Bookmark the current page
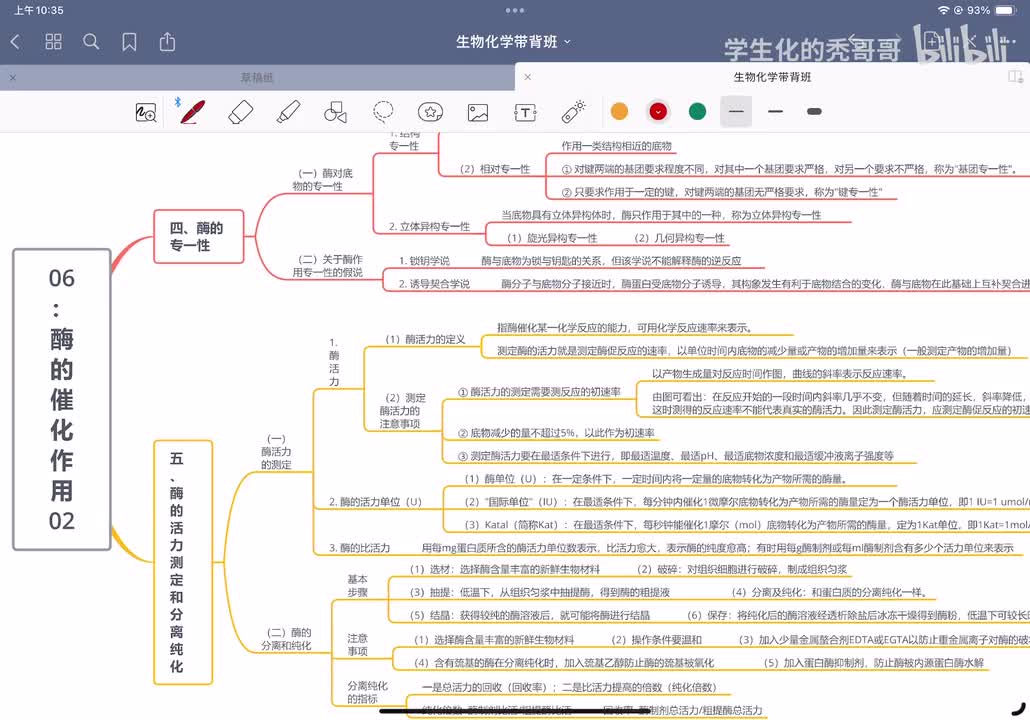 pyautogui.click(x=129, y=42)
